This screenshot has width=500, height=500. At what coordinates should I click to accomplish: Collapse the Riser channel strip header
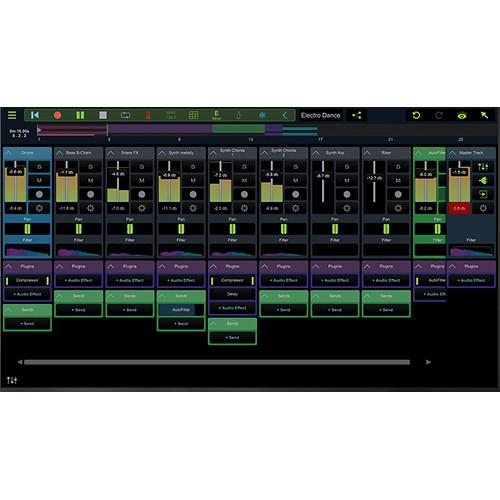click(x=367, y=153)
